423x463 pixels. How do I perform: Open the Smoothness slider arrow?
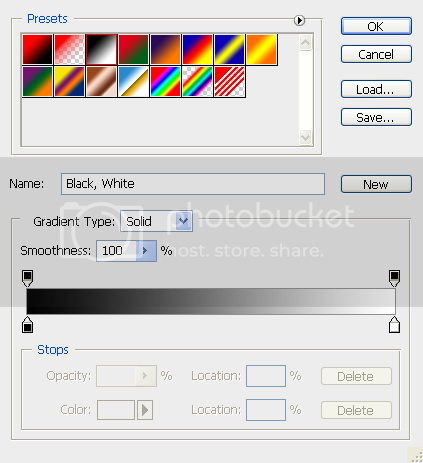coord(146,251)
